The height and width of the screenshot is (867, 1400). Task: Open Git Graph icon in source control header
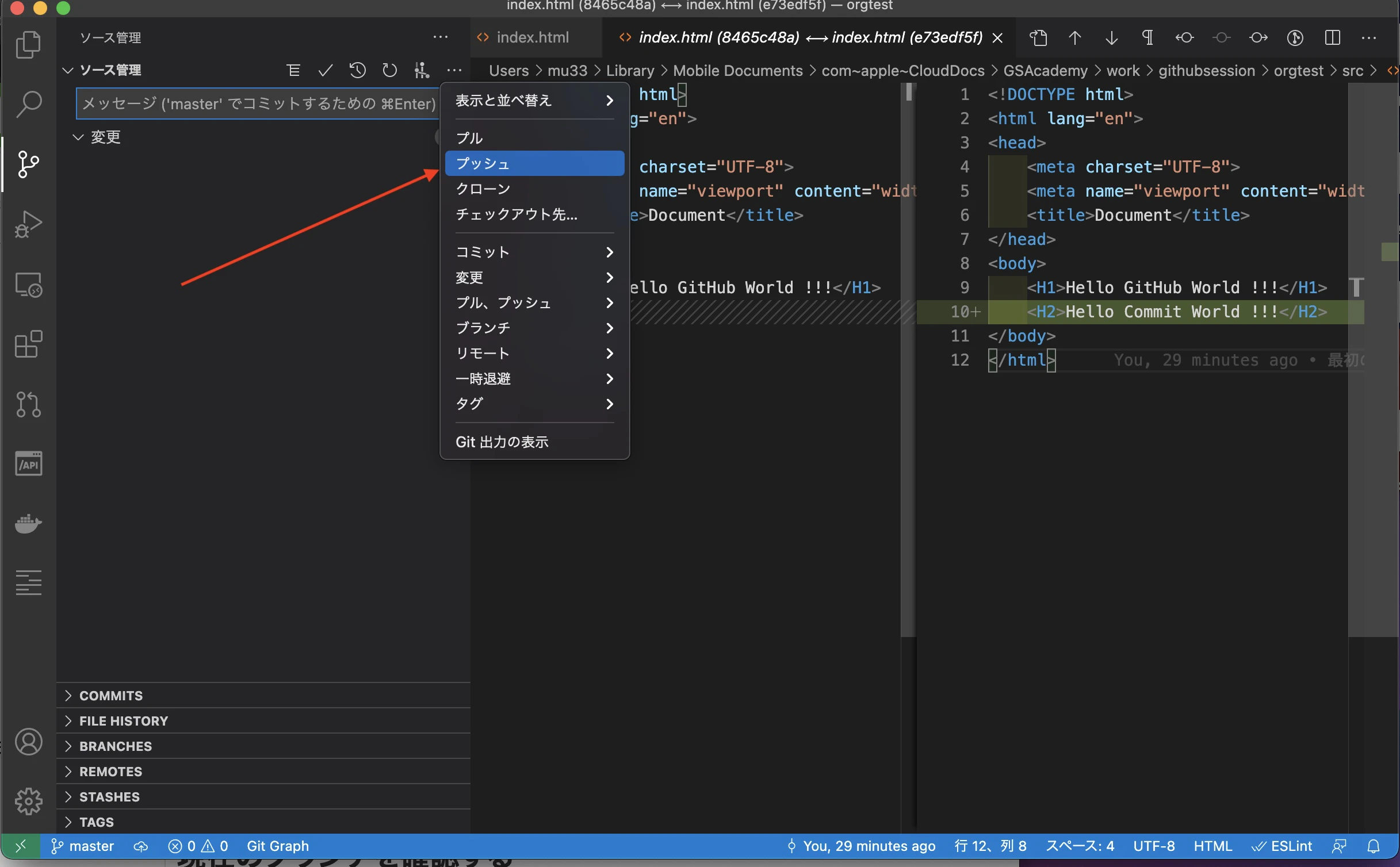[422, 70]
